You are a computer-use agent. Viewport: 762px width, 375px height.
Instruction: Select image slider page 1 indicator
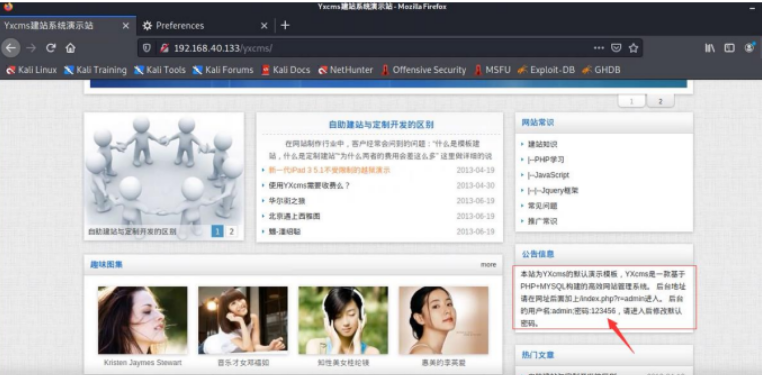click(217, 231)
